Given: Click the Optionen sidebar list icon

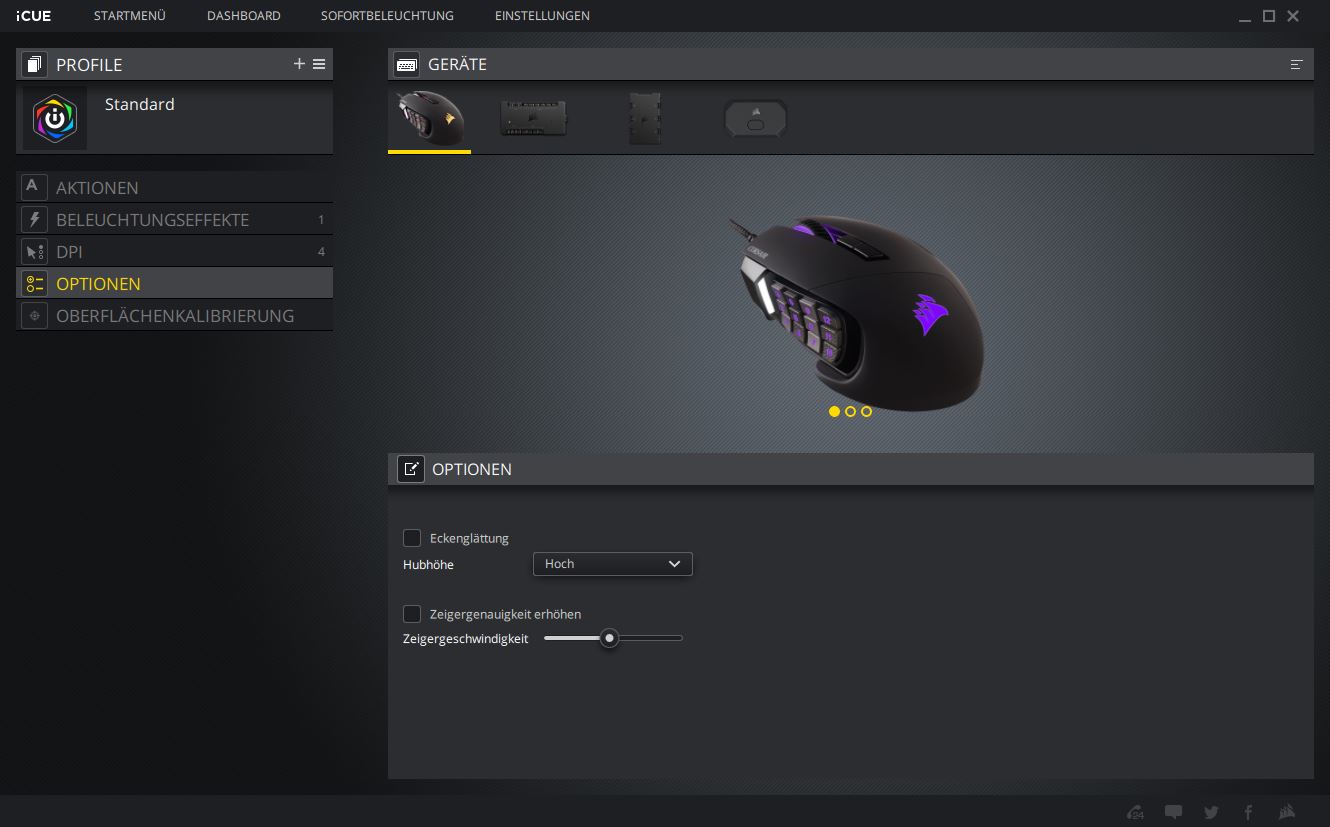Looking at the screenshot, I should [x=35, y=283].
